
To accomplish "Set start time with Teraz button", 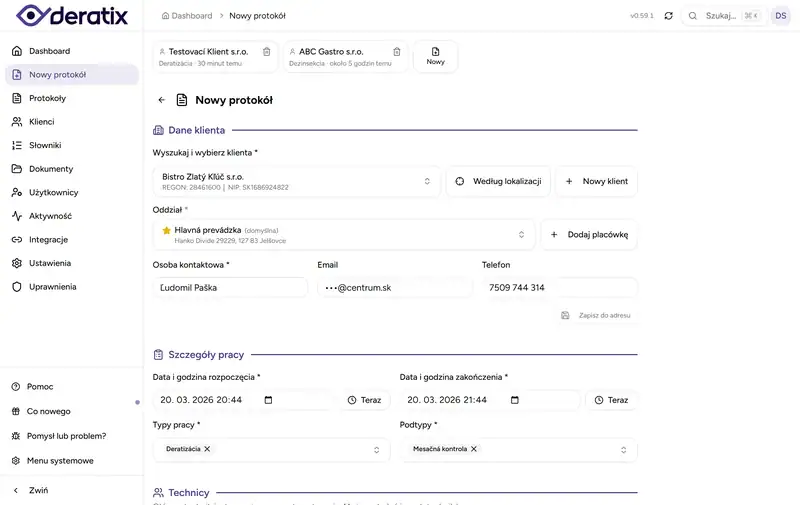I will tap(364, 400).
